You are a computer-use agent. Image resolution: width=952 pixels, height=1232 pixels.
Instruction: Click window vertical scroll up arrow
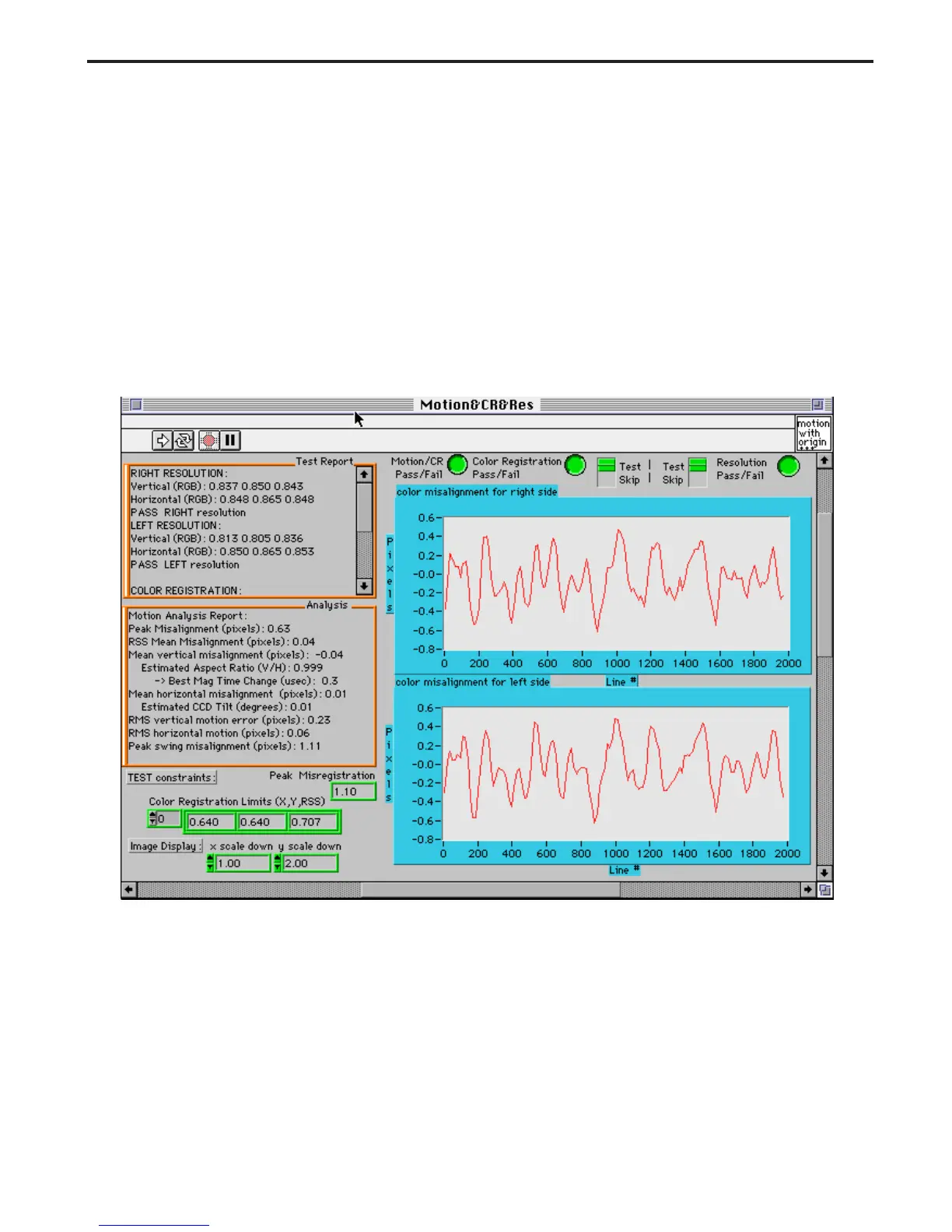click(x=824, y=461)
